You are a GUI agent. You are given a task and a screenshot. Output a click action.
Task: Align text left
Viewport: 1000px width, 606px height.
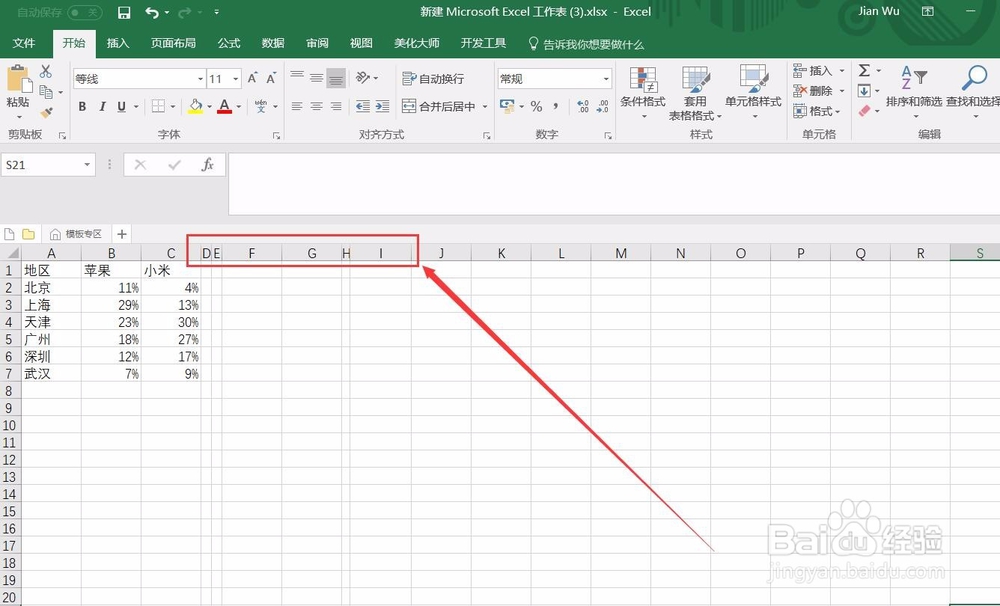297,107
